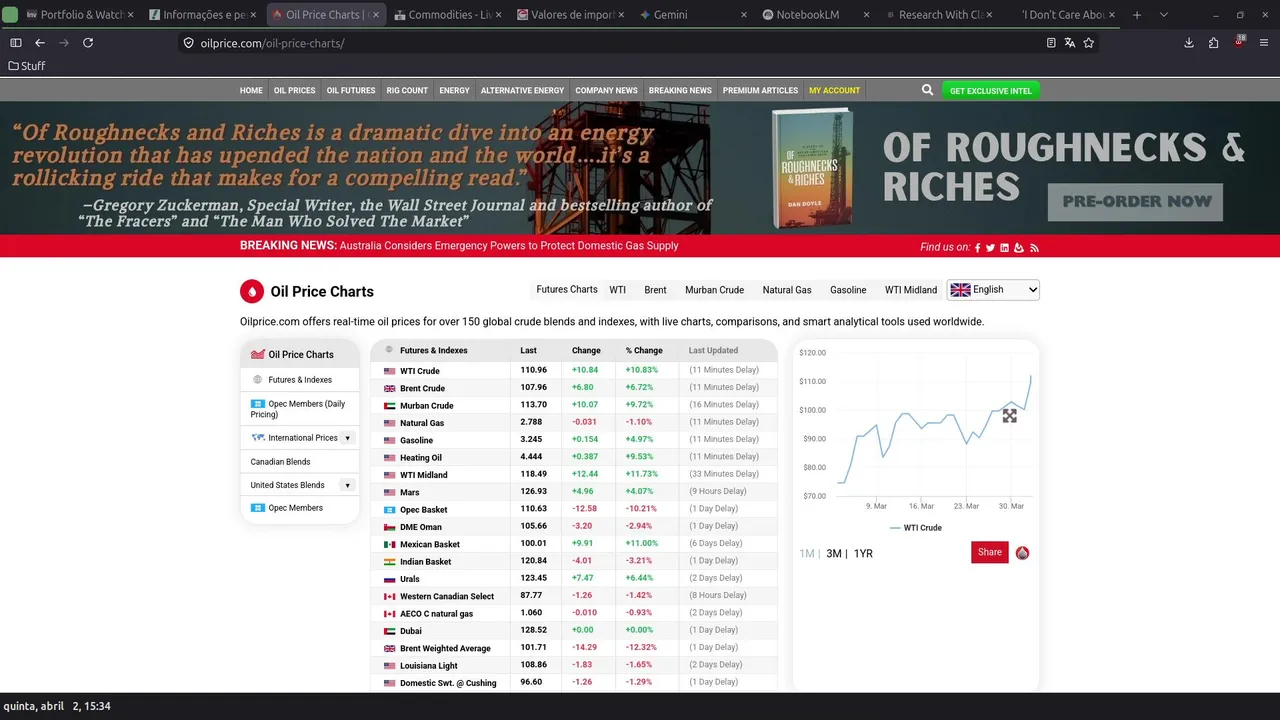Select Canadian Blends in sidebar
The image size is (1280, 720).
click(x=300, y=462)
